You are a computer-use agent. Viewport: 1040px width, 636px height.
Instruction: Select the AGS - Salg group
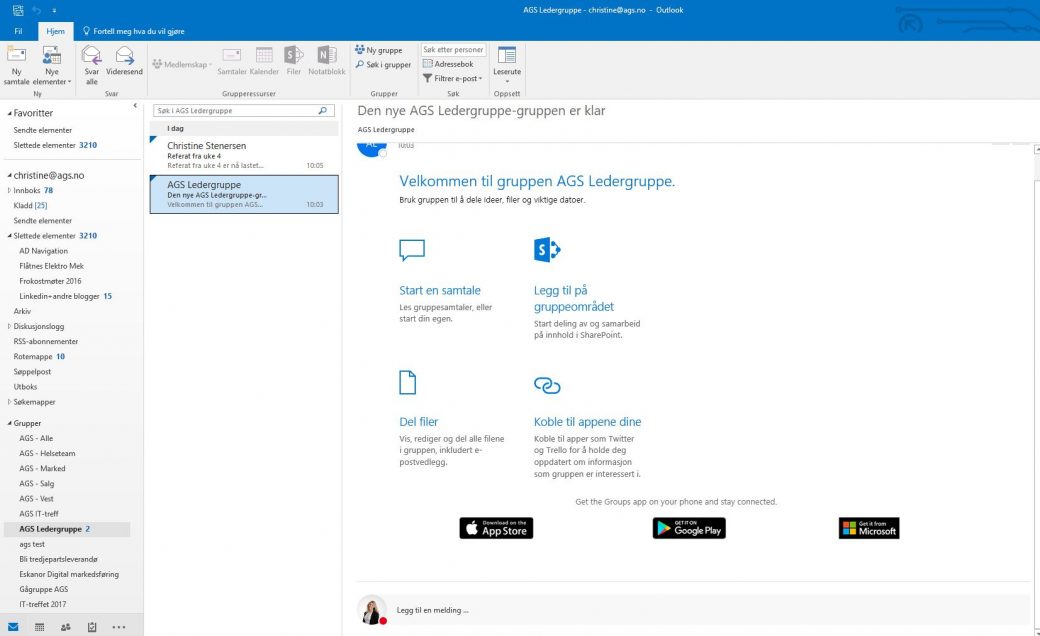[39, 483]
